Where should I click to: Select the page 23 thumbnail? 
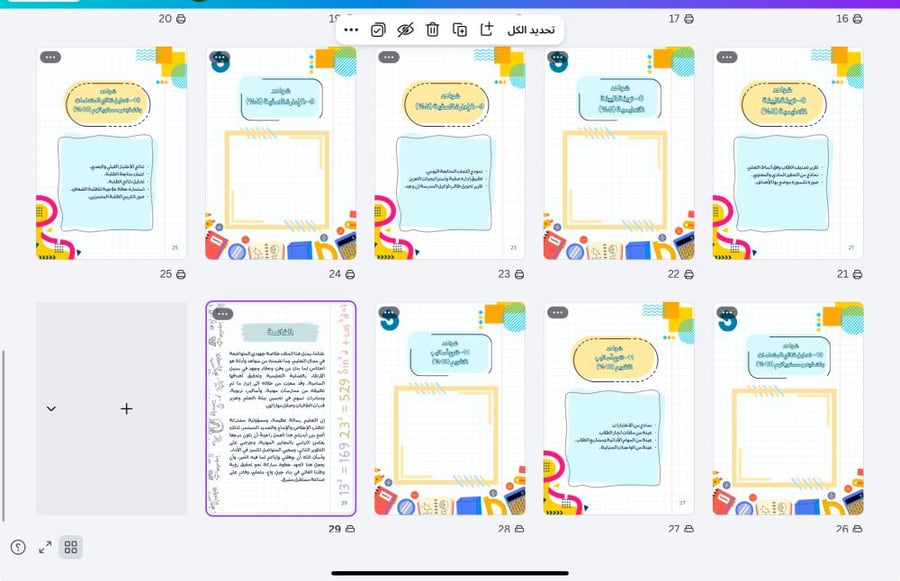pyautogui.click(x=450, y=153)
